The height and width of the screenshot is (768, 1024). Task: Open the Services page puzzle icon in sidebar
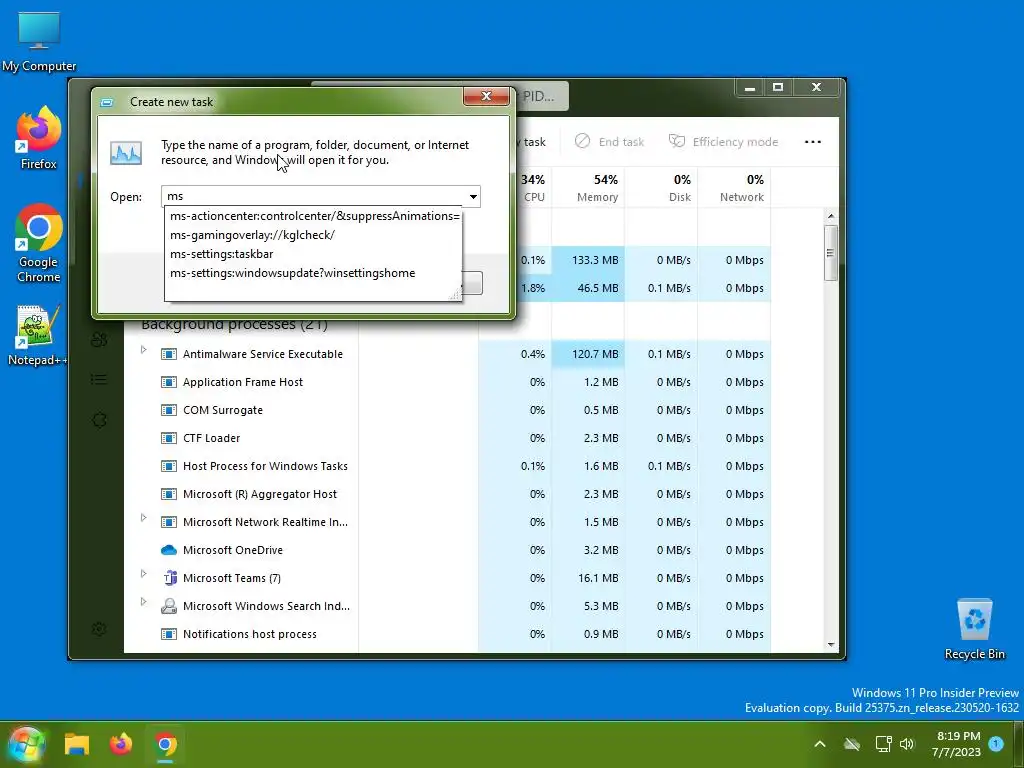pos(99,420)
